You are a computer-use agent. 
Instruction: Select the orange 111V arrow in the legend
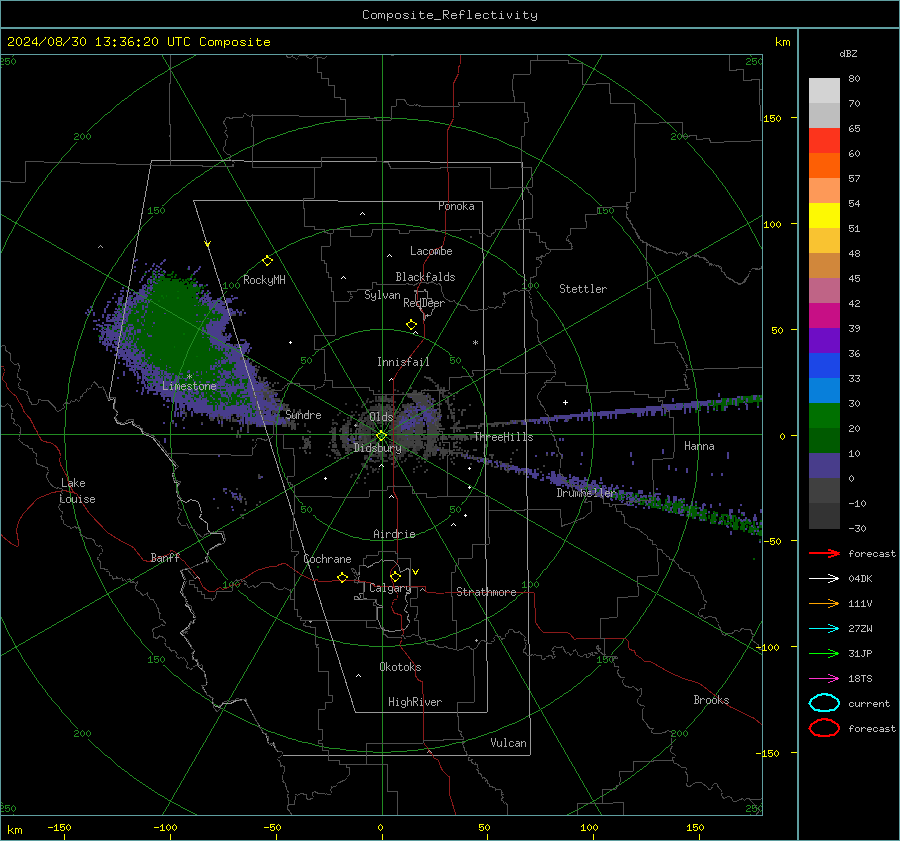[x=824, y=603]
